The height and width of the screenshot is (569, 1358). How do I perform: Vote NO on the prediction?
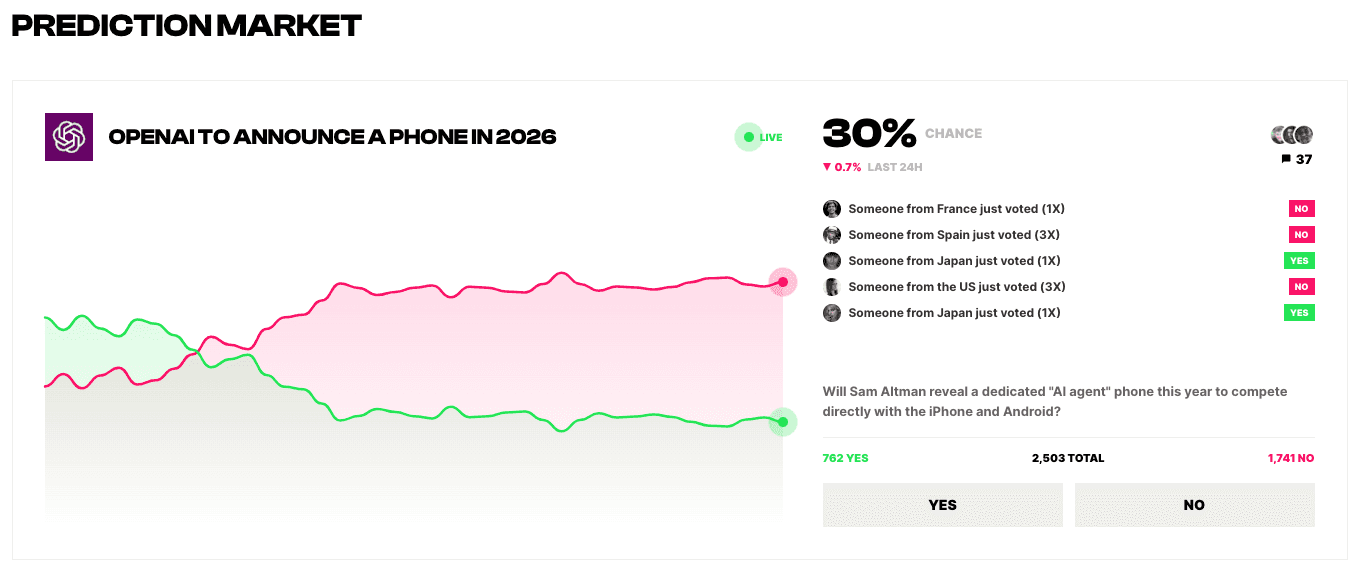coord(1195,505)
